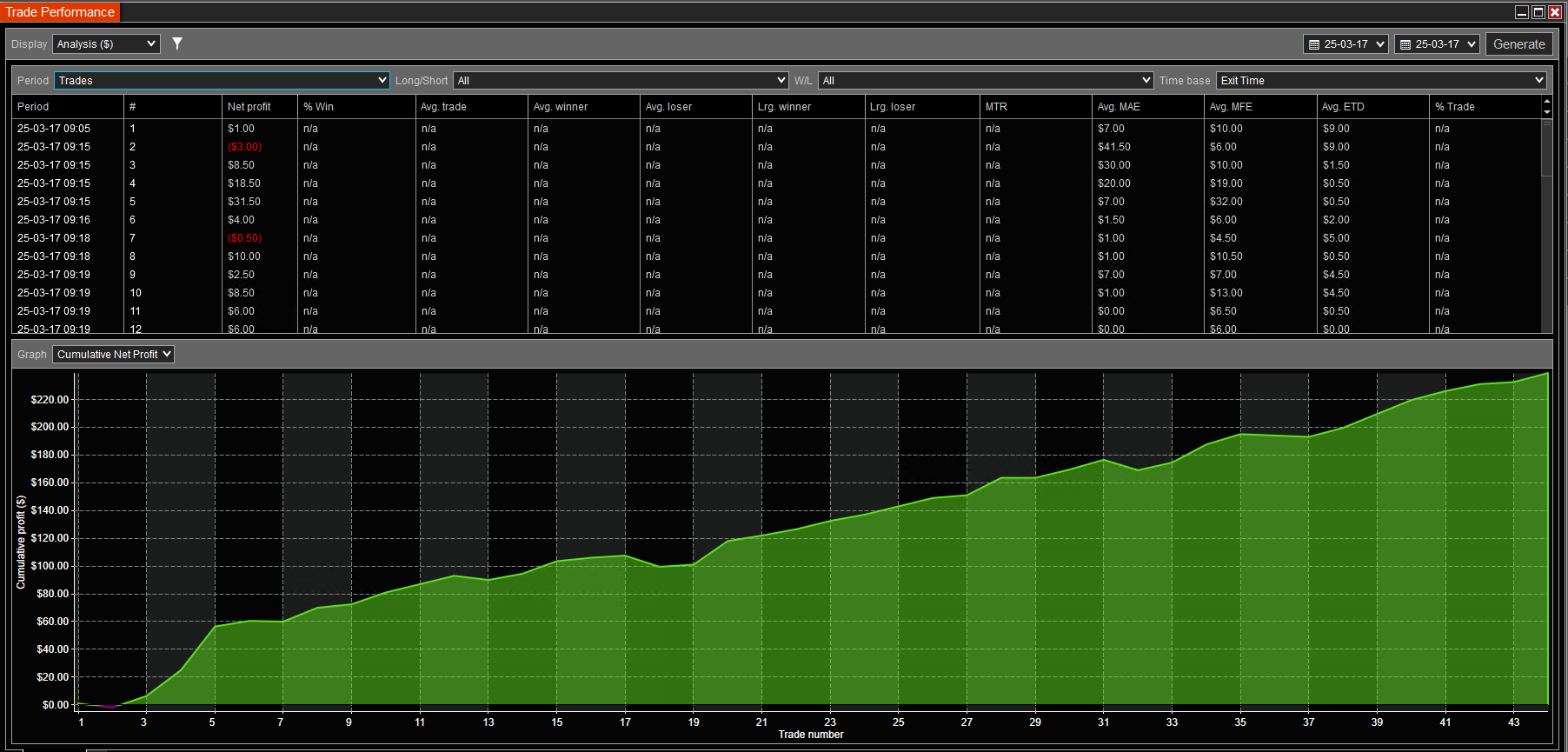Image resolution: width=1568 pixels, height=752 pixels.
Task: Open the Period Trades dropdown
Action: pyautogui.click(x=222, y=81)
